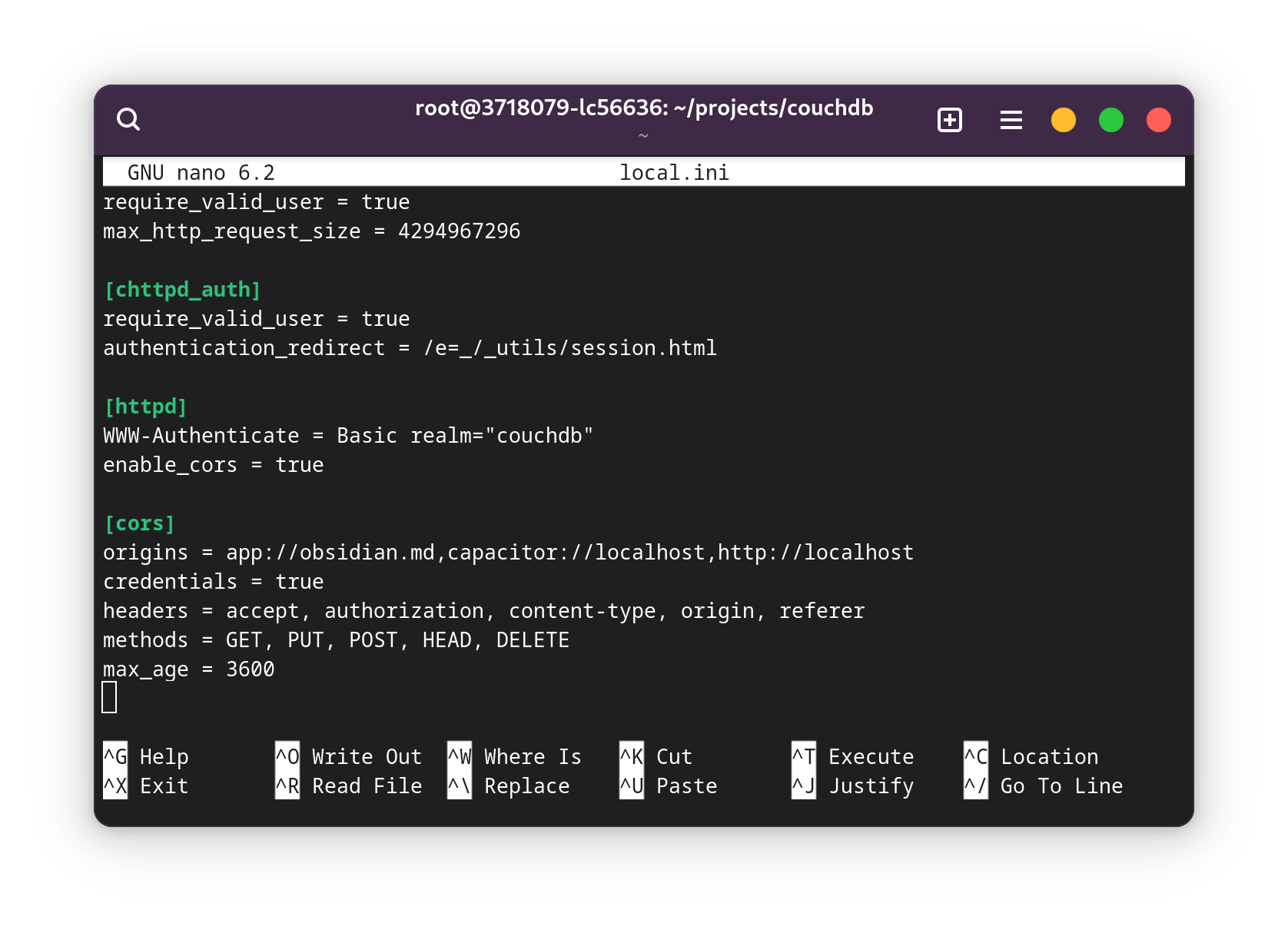This screenshot has height=930, width=1288.
Task: Click the local.ini file name header
Action: 675,173
